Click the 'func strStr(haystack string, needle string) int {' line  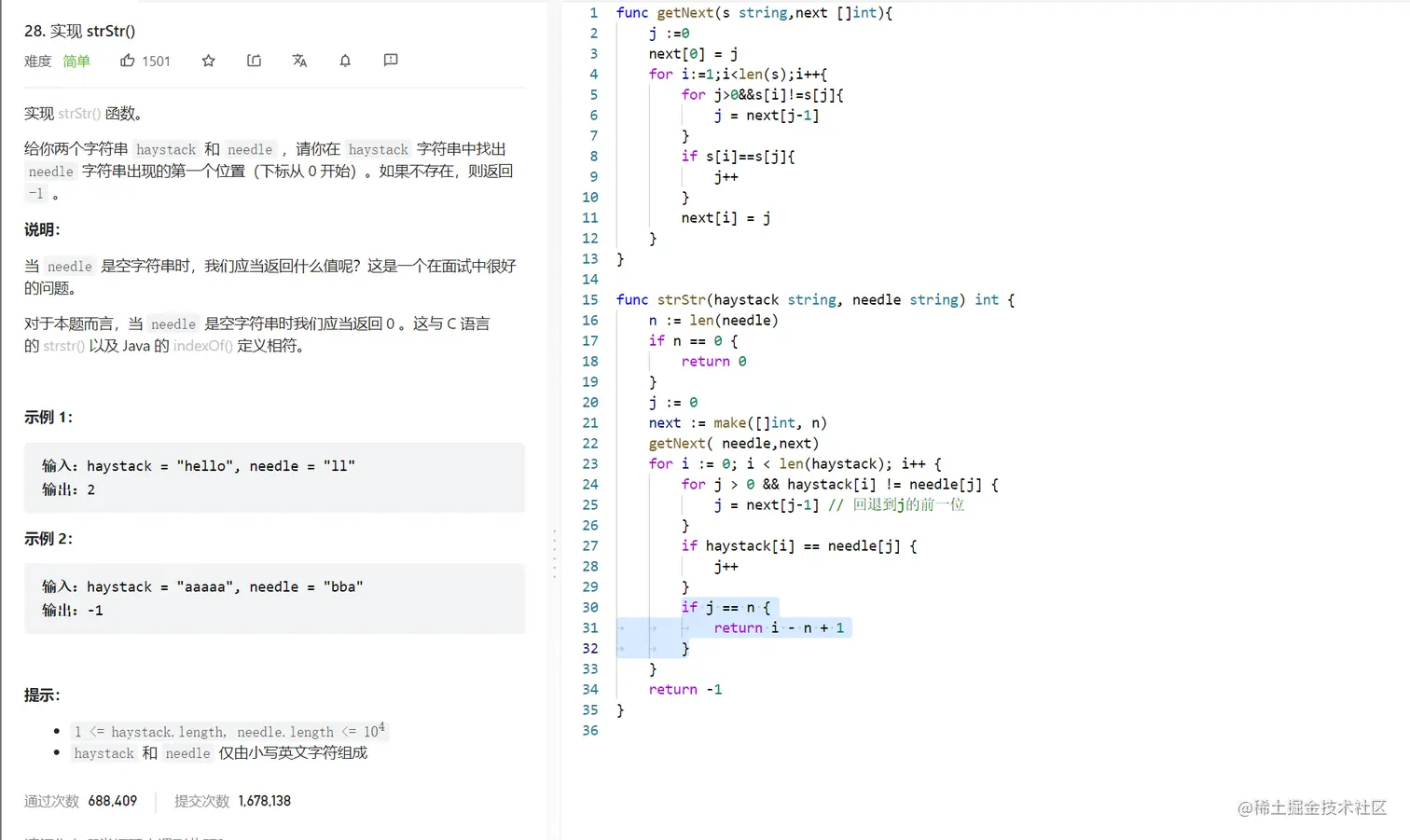point(815,300)
